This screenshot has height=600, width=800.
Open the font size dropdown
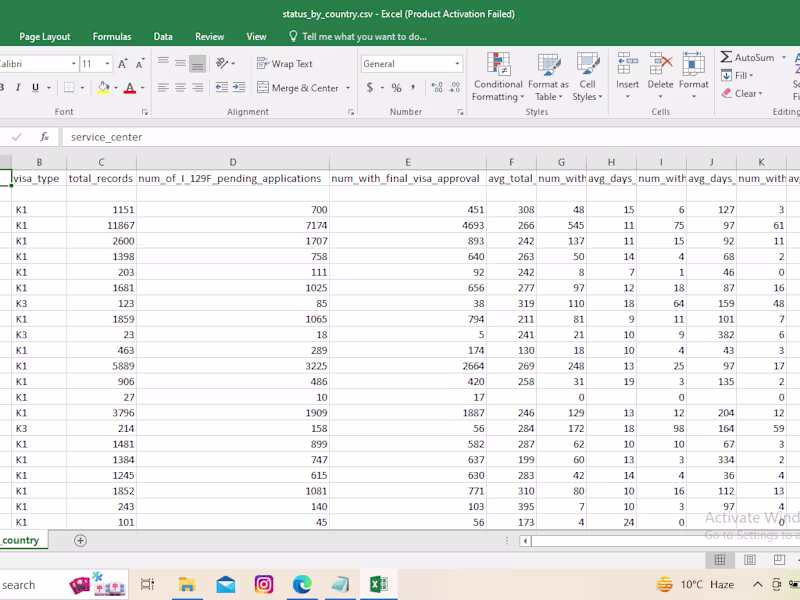(107, 64)
